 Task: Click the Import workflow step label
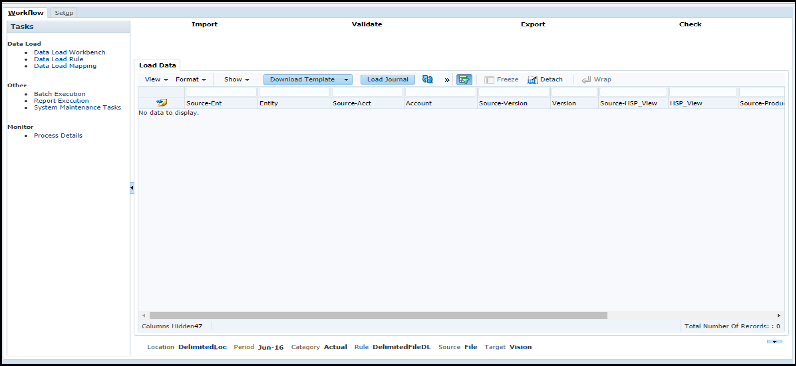click(205, 24)
